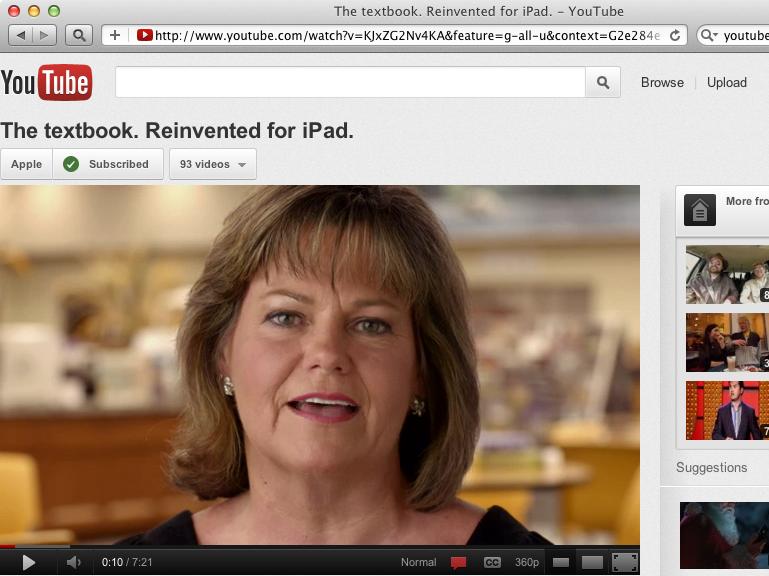
Task: Click the browser back arrow button
Action: [x=21, y=35]
